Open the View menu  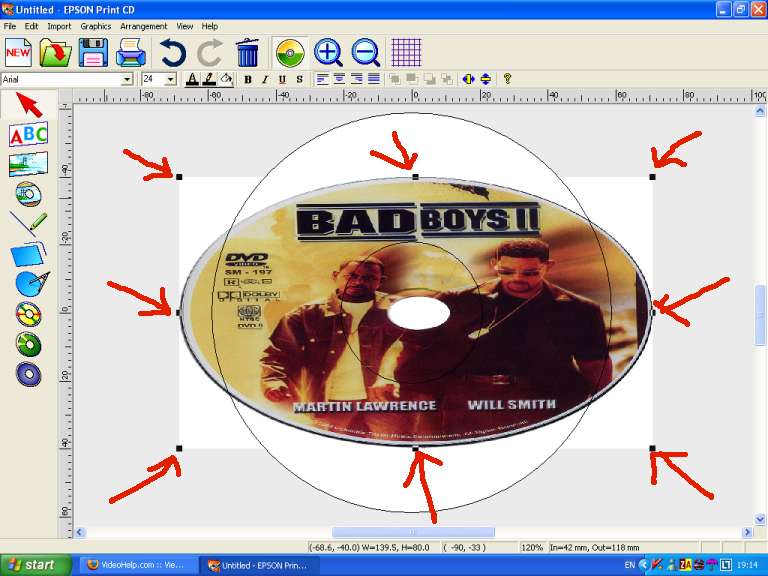[x=185, y=26]
